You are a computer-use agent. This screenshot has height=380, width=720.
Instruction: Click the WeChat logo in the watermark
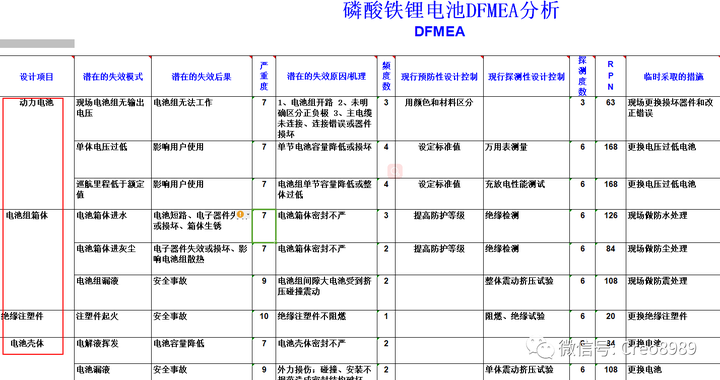pos(540,348)
